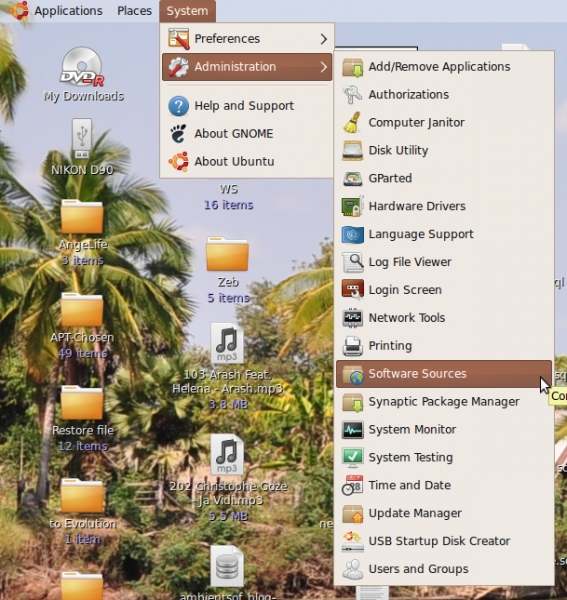This screenshot has height=600, width=567.
Task: Click the Authorizations keys icon
Action: pos(352,95)
